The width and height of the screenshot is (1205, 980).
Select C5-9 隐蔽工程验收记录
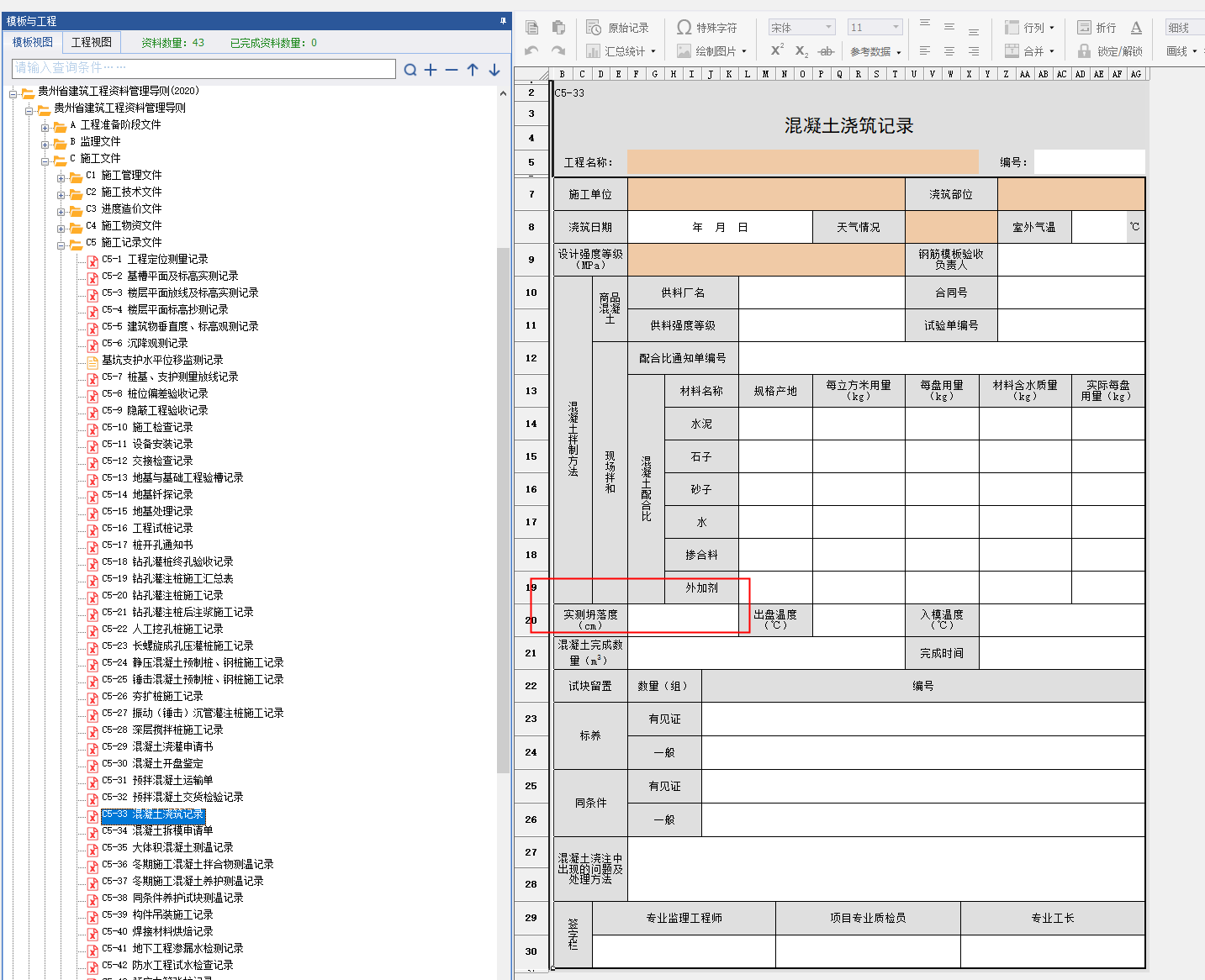(x=155, y=410)
